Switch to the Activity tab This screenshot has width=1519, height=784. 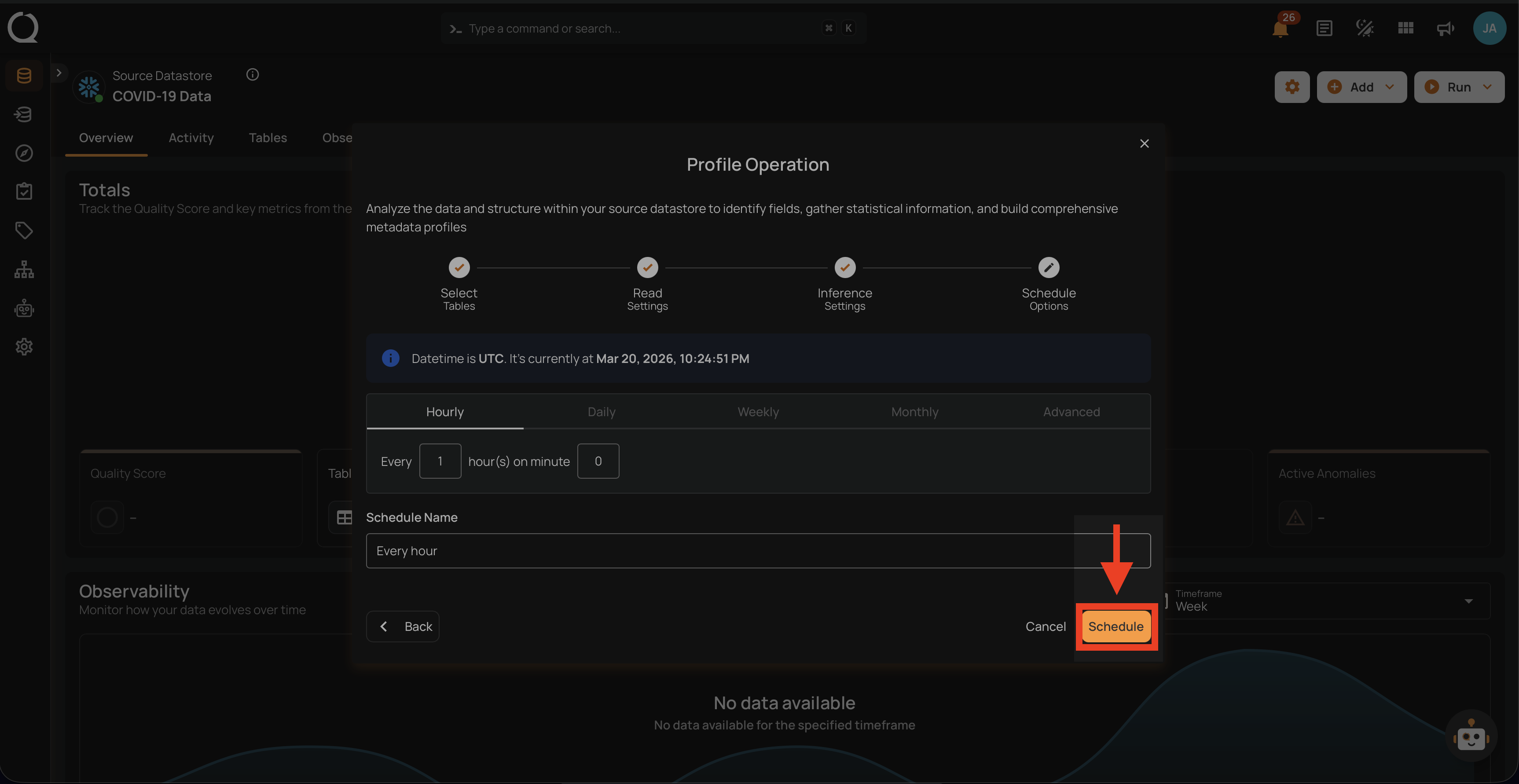point(191,137)
